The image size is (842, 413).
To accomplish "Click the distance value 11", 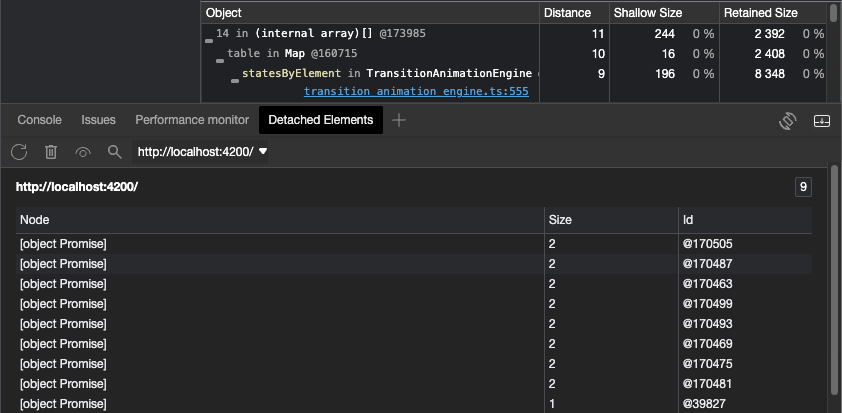I will point(598,34).
